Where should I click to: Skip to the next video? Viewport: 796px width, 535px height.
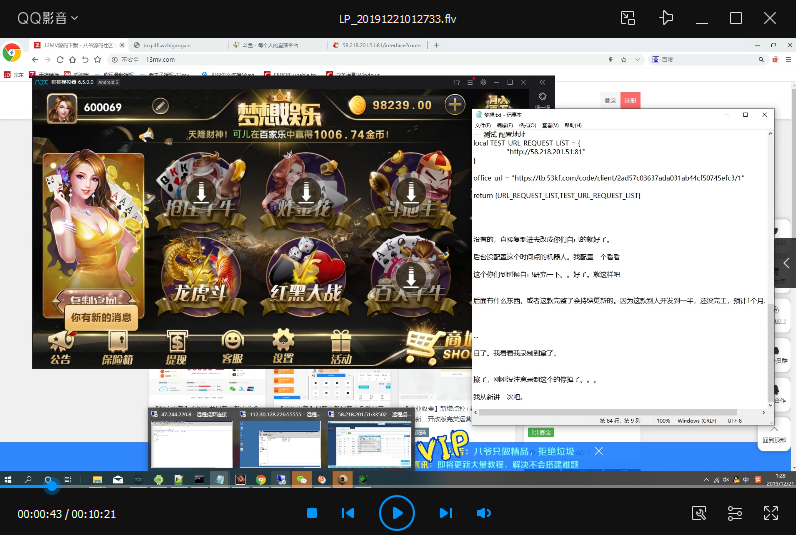click(x=446, y=513)
